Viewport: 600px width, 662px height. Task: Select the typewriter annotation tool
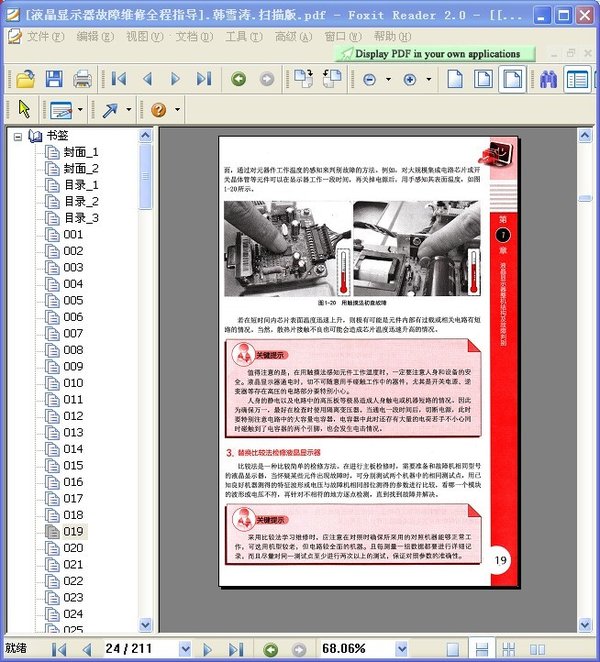pyautogui.click(x=61, y=110)
